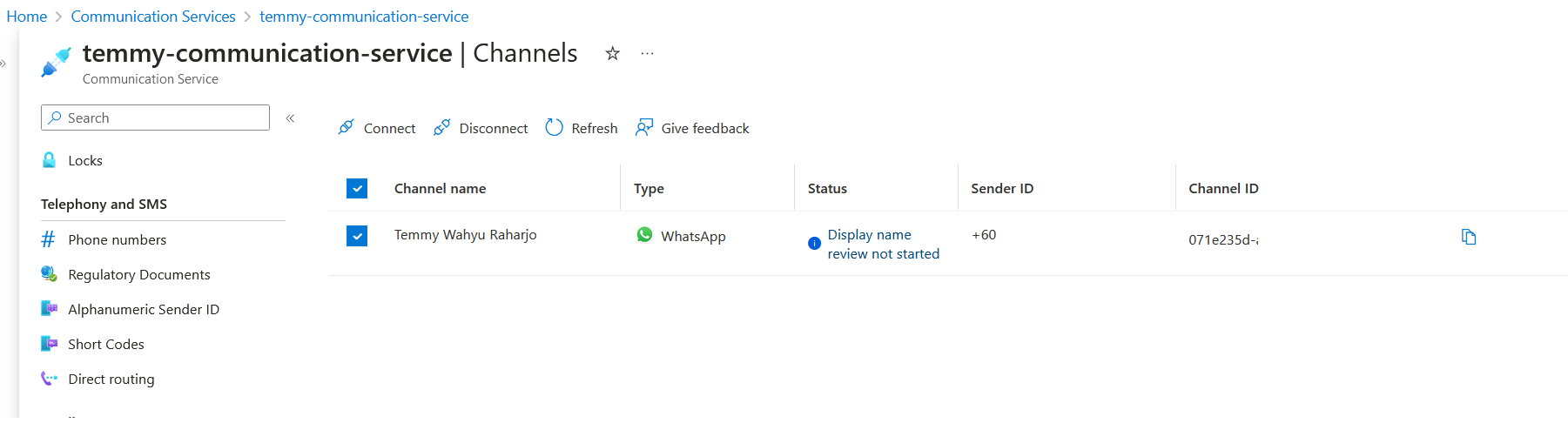Sort by the Type column header

pyautogui.click(x=649, y=189)
